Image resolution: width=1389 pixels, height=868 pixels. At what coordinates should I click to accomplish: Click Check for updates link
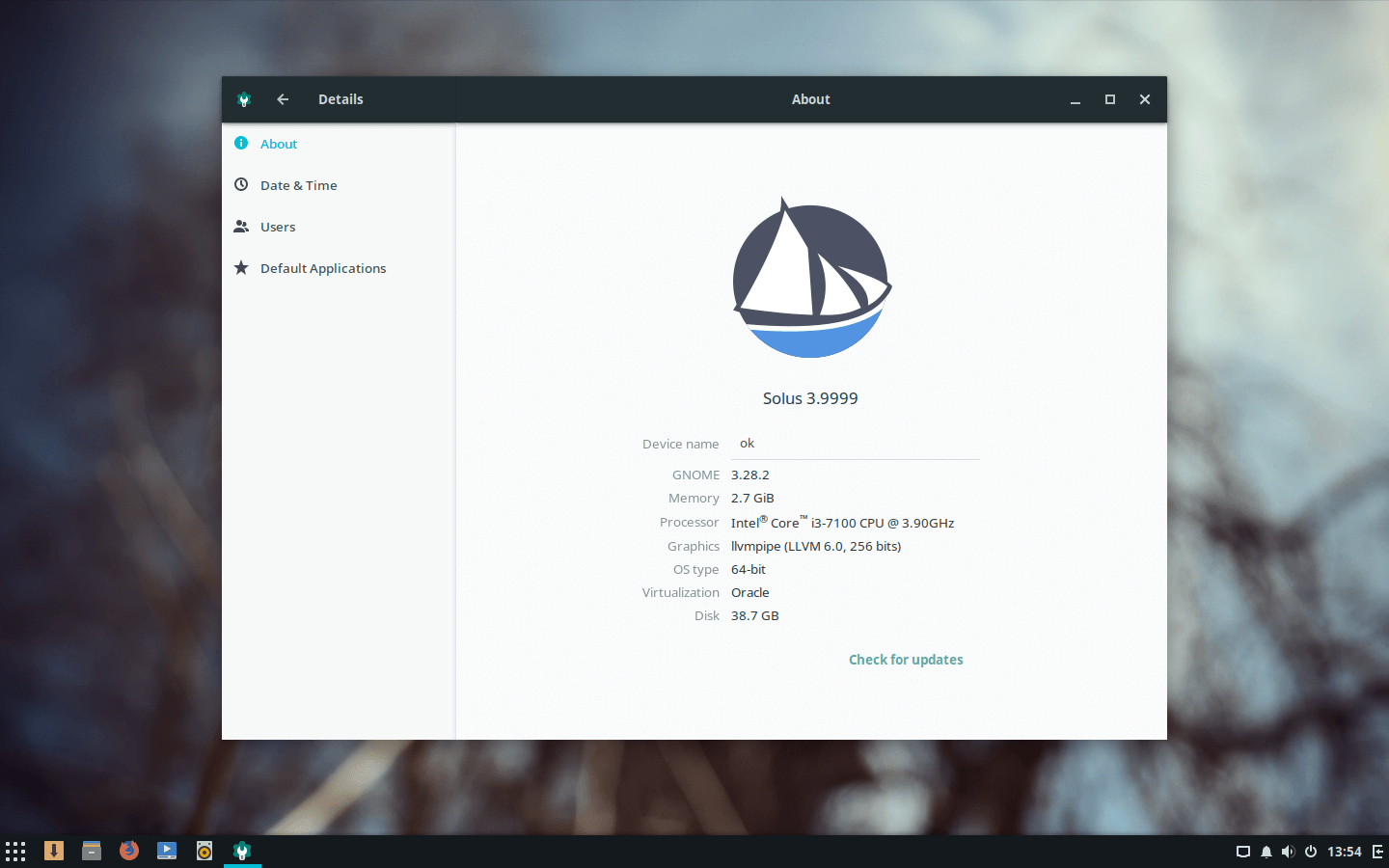906,660
